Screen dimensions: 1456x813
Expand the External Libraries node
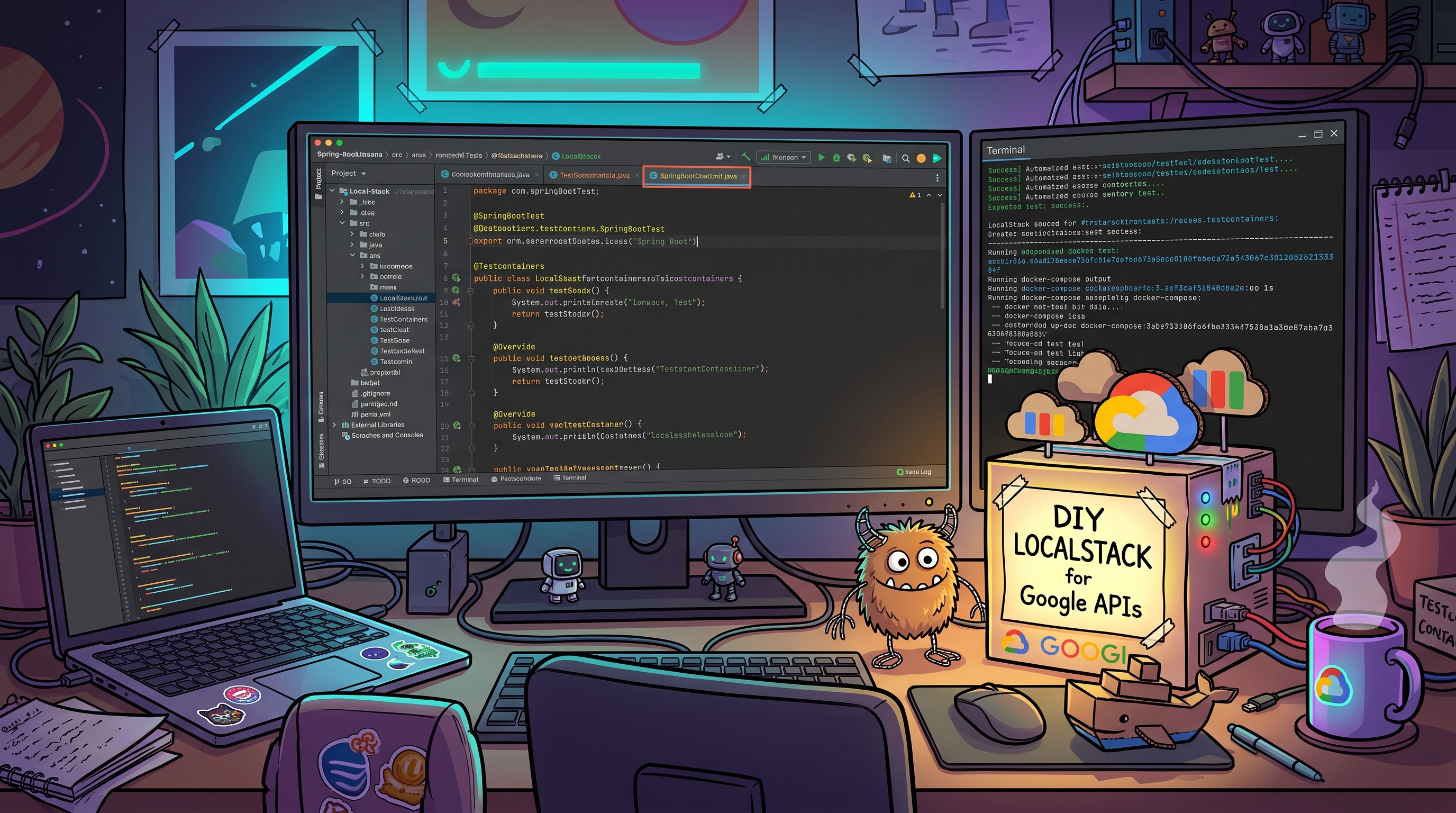pos(334,424)
